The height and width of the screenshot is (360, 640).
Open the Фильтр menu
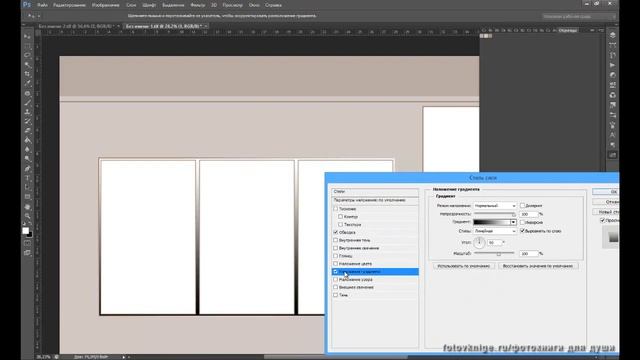coord(198,5)
